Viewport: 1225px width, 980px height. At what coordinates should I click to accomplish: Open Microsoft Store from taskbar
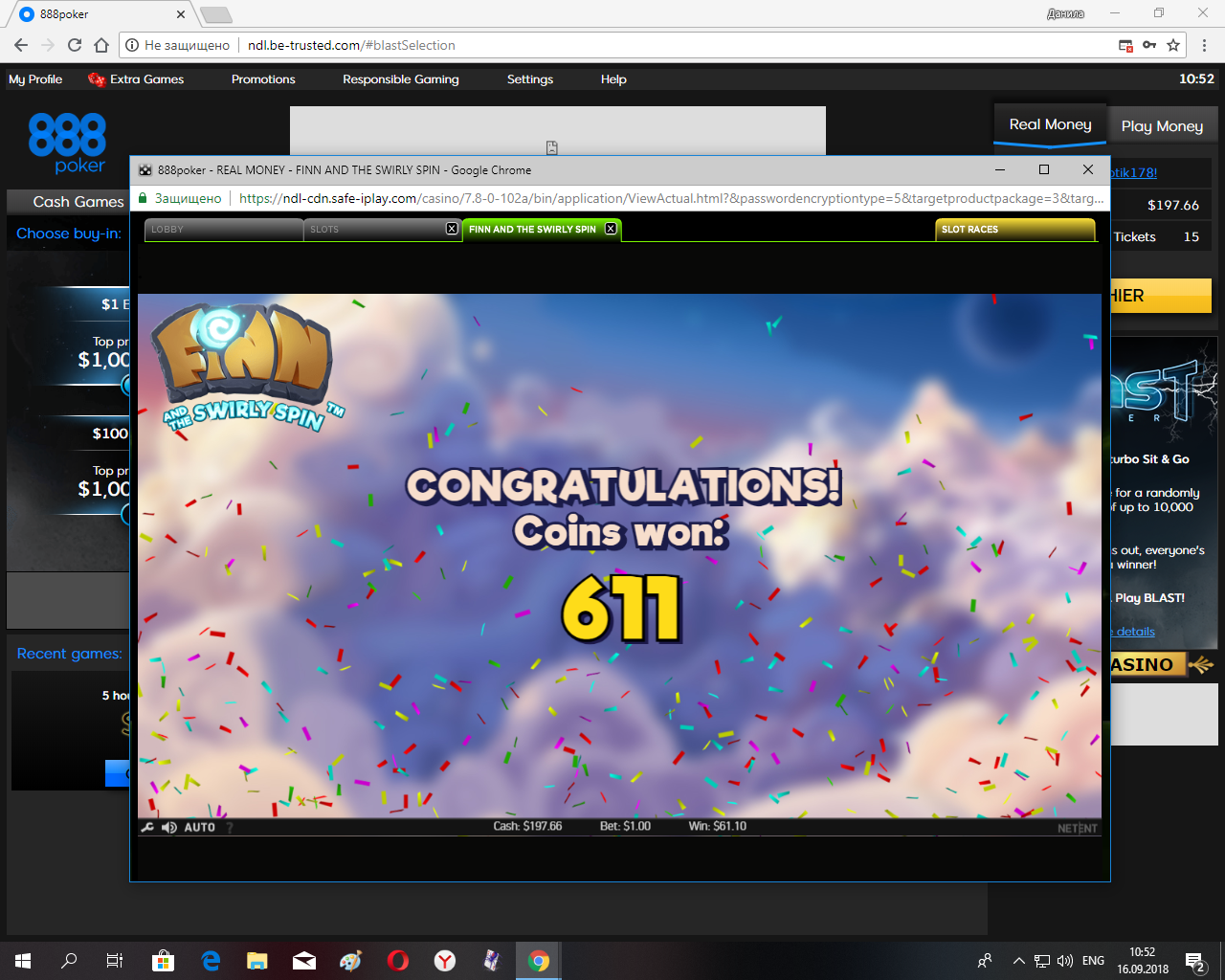click(x=163, y=961)
